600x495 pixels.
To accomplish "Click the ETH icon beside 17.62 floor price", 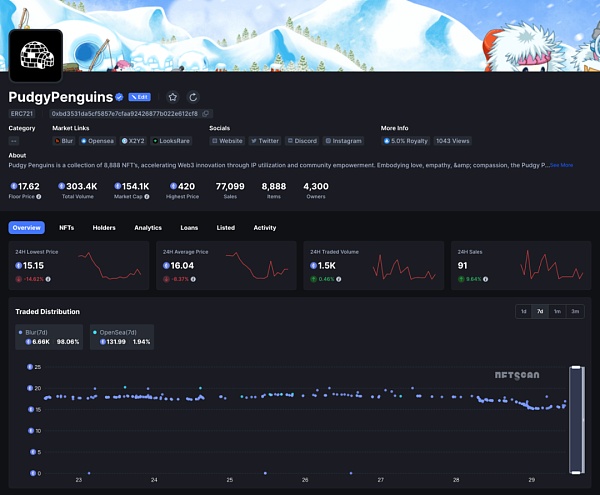I will pyautogui.click(x=14, y=186).
